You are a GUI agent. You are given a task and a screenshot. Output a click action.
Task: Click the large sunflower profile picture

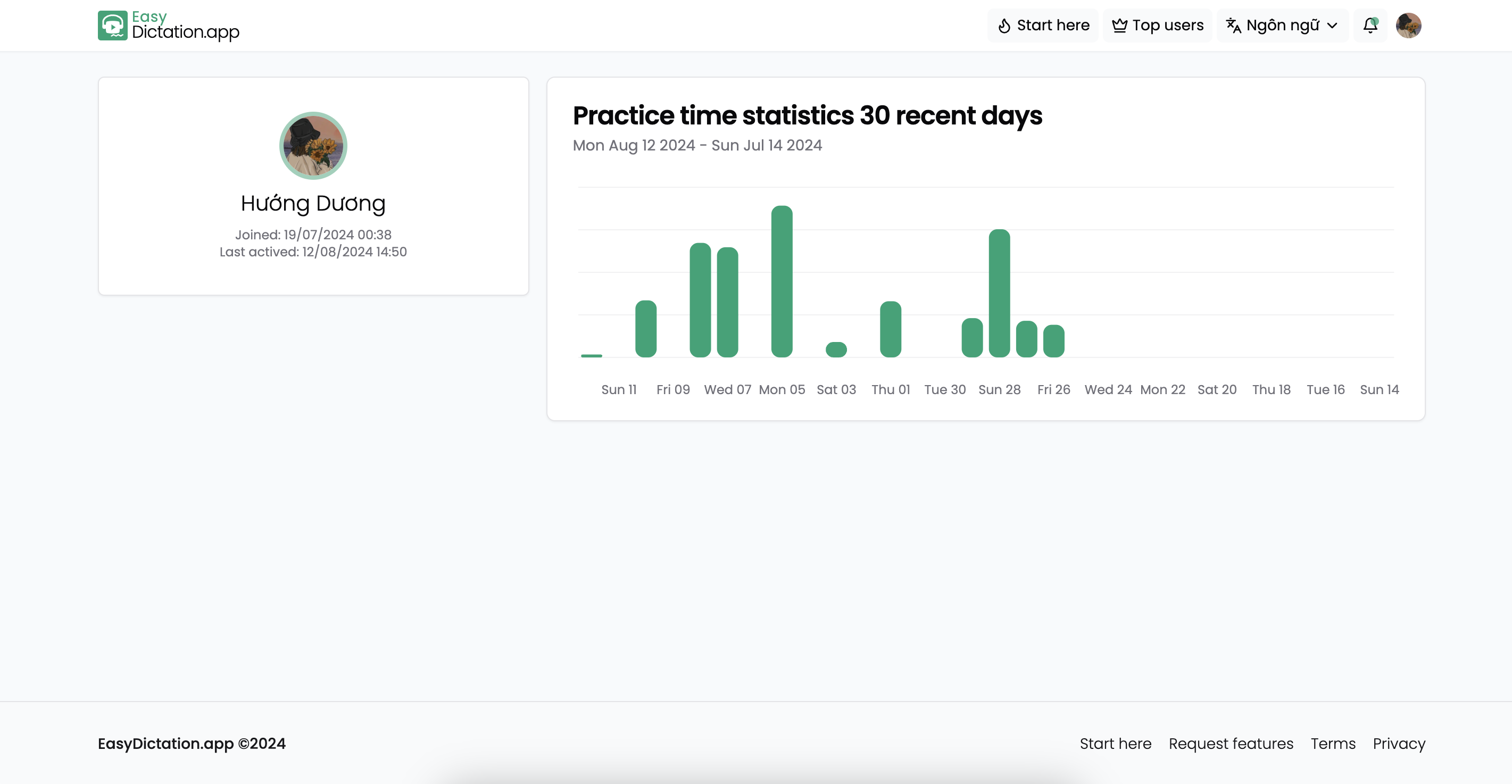coord(313,146)
